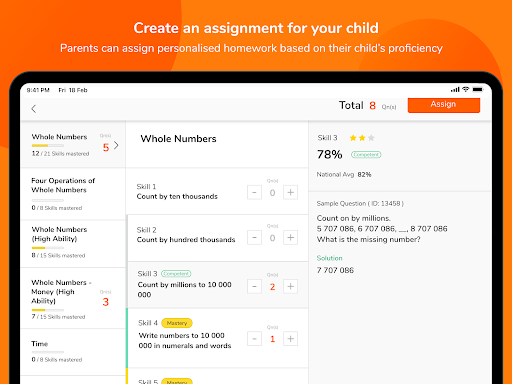This screenshot has height=384, width=512.
Task: Click the 78% proficiency score
Action: (329, 155)
